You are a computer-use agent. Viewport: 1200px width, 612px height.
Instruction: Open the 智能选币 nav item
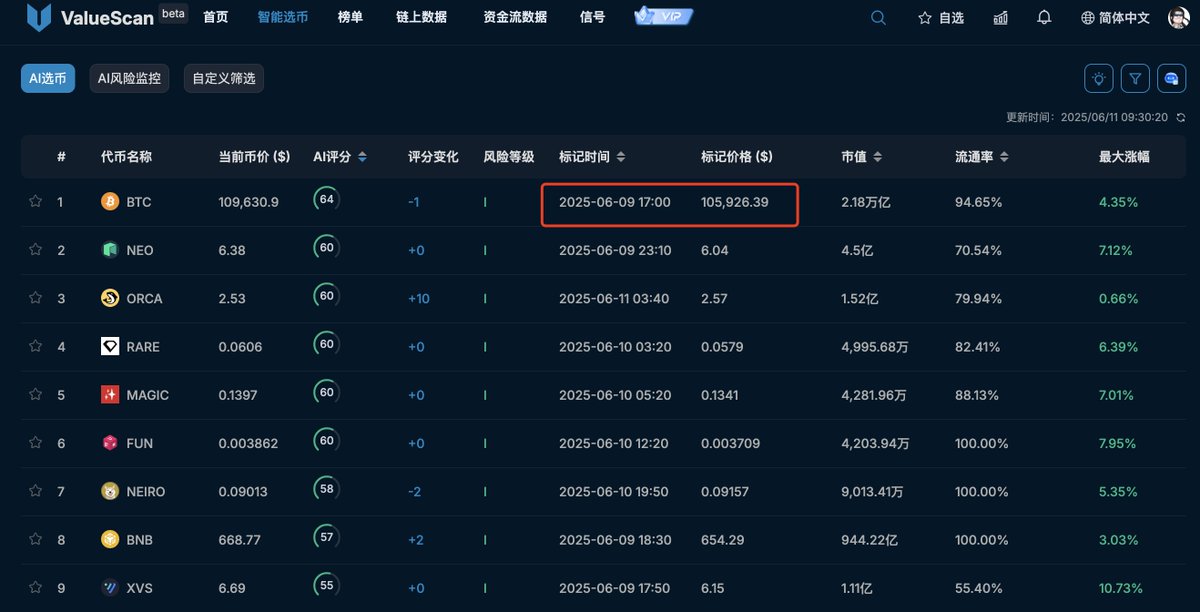pos(282,17)
